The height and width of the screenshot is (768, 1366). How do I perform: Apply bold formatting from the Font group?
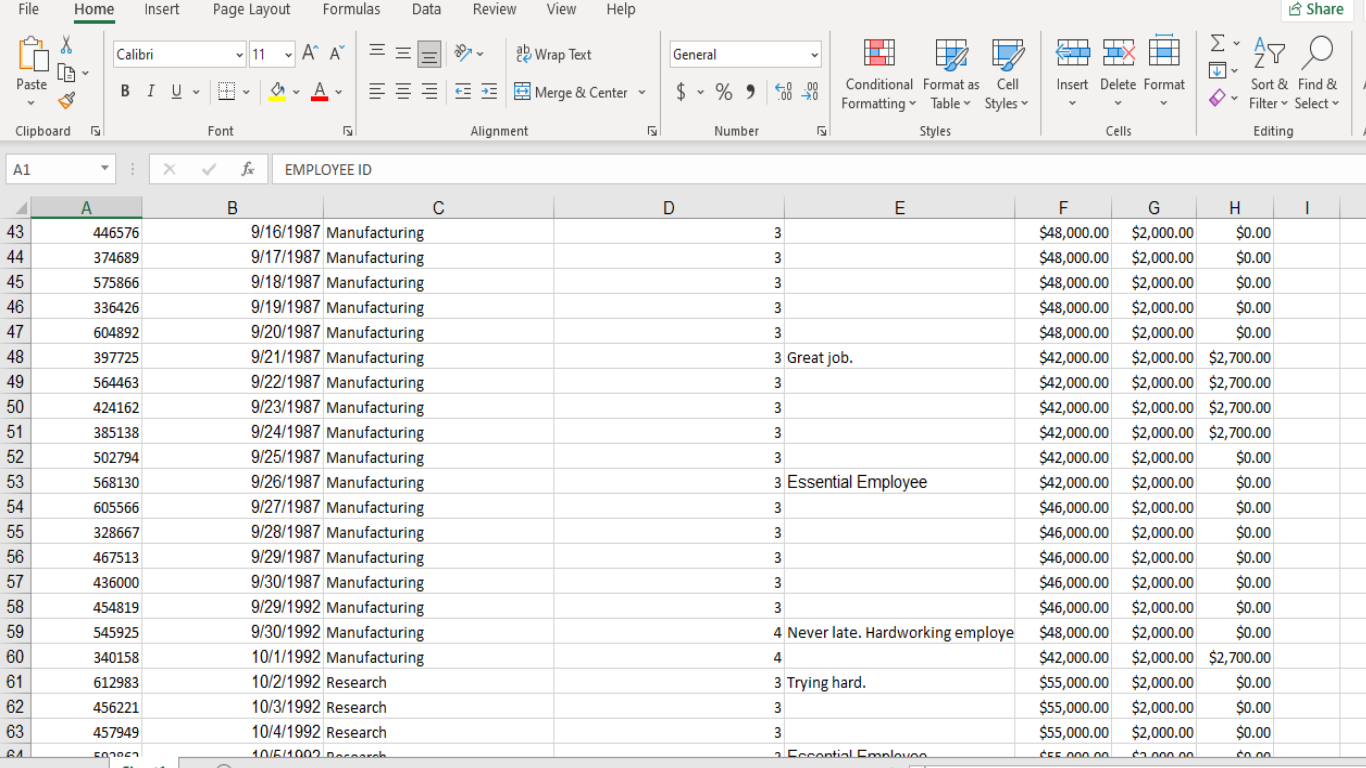coord(124,91)
